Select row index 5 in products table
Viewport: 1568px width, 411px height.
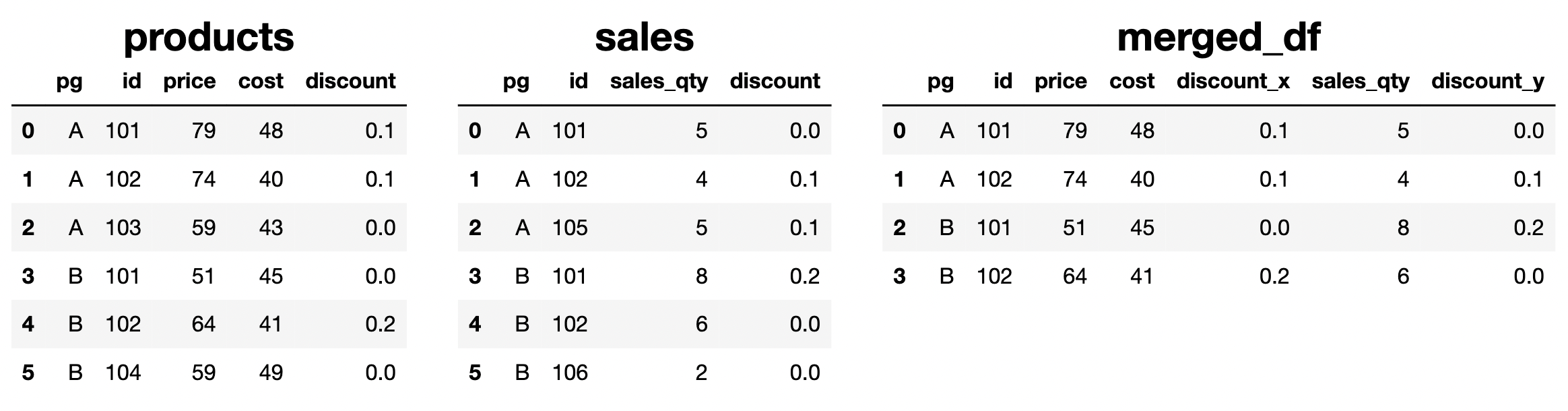pos(28,373)
